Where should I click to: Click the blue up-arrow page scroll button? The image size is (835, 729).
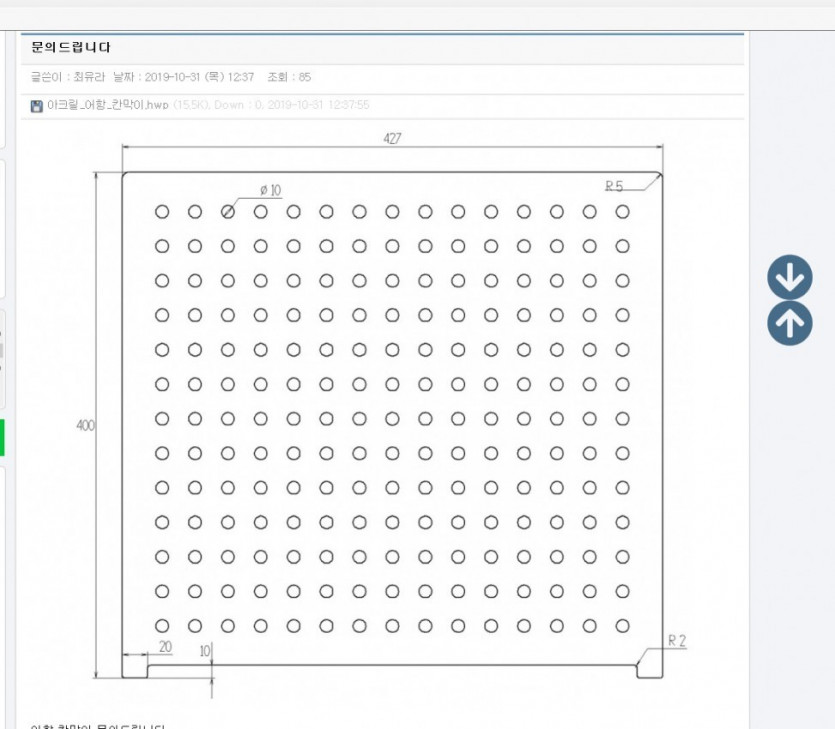pyautogui.click(x=790, y=323)
